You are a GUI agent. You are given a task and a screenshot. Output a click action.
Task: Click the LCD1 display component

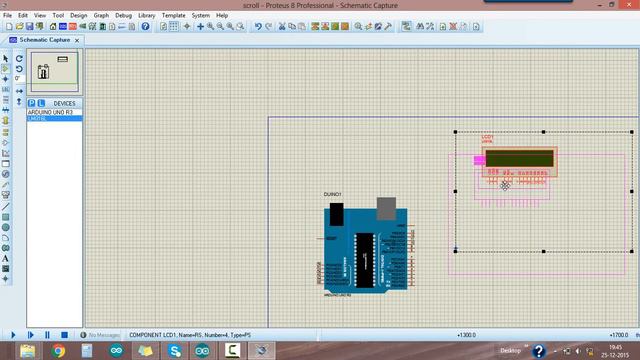[x=519, y=162]
